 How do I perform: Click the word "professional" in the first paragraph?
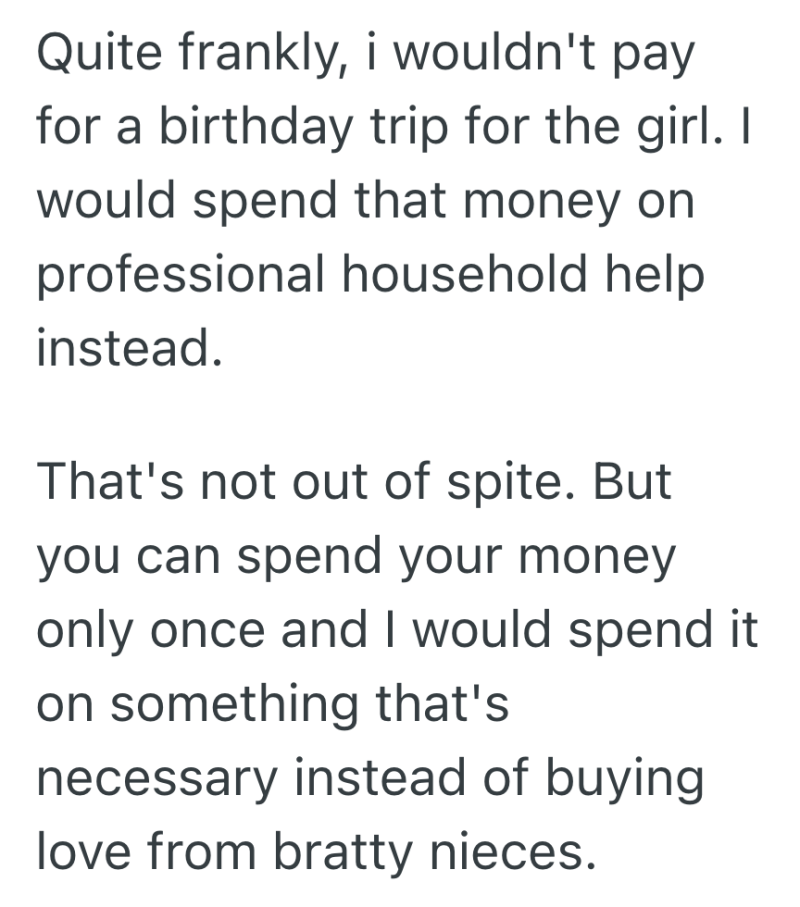pyautogui.click(x=180, y=273)
